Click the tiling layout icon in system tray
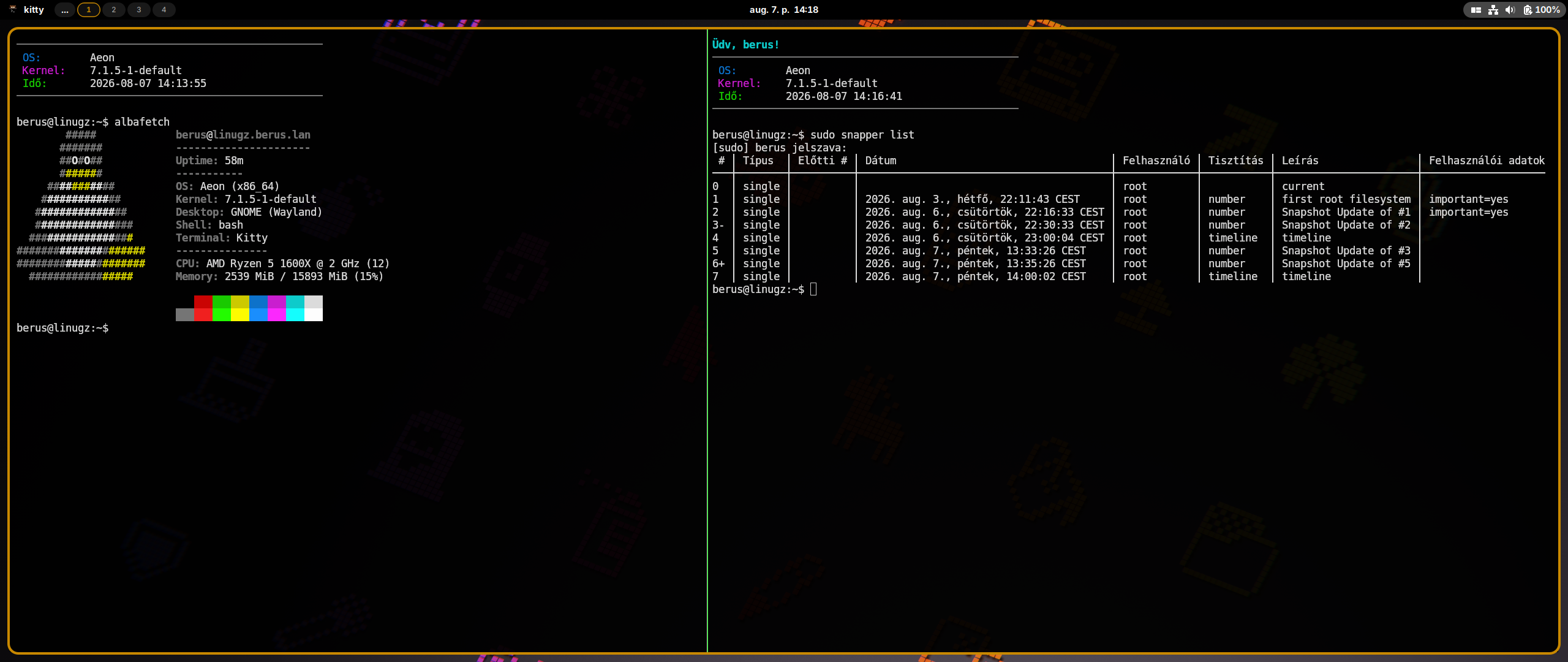This screenshot has height=662, width=1568. pyautogui.click(x=1476, y=10)
